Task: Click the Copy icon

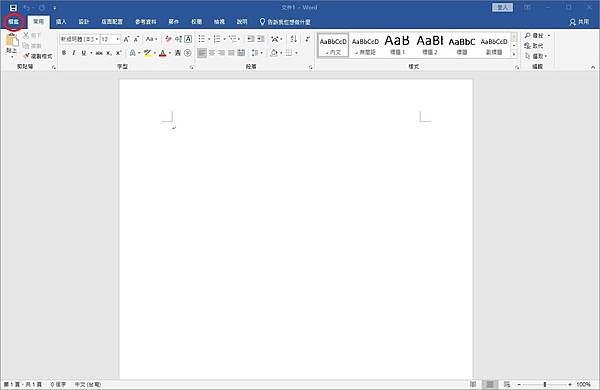Action: [26, 46]
